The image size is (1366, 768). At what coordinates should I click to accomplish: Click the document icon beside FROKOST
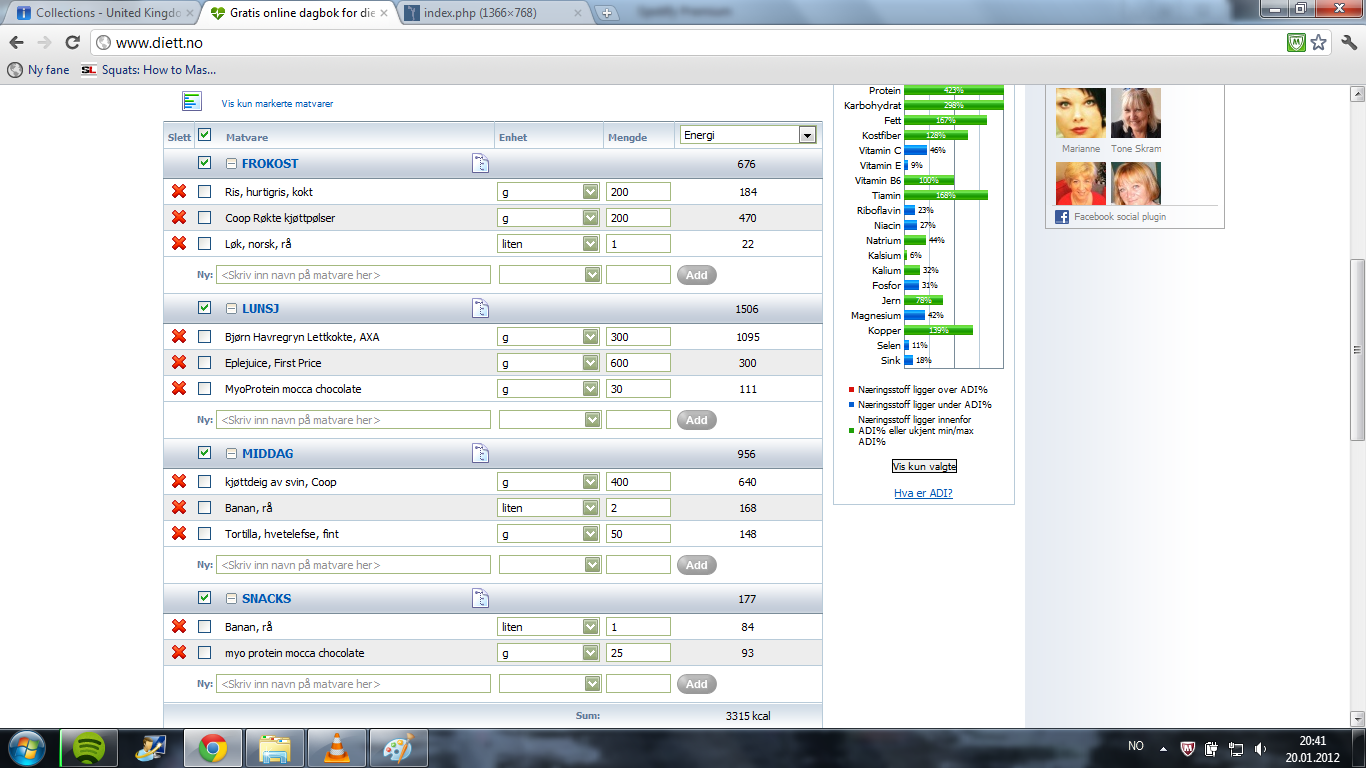(x=481, y=164)
